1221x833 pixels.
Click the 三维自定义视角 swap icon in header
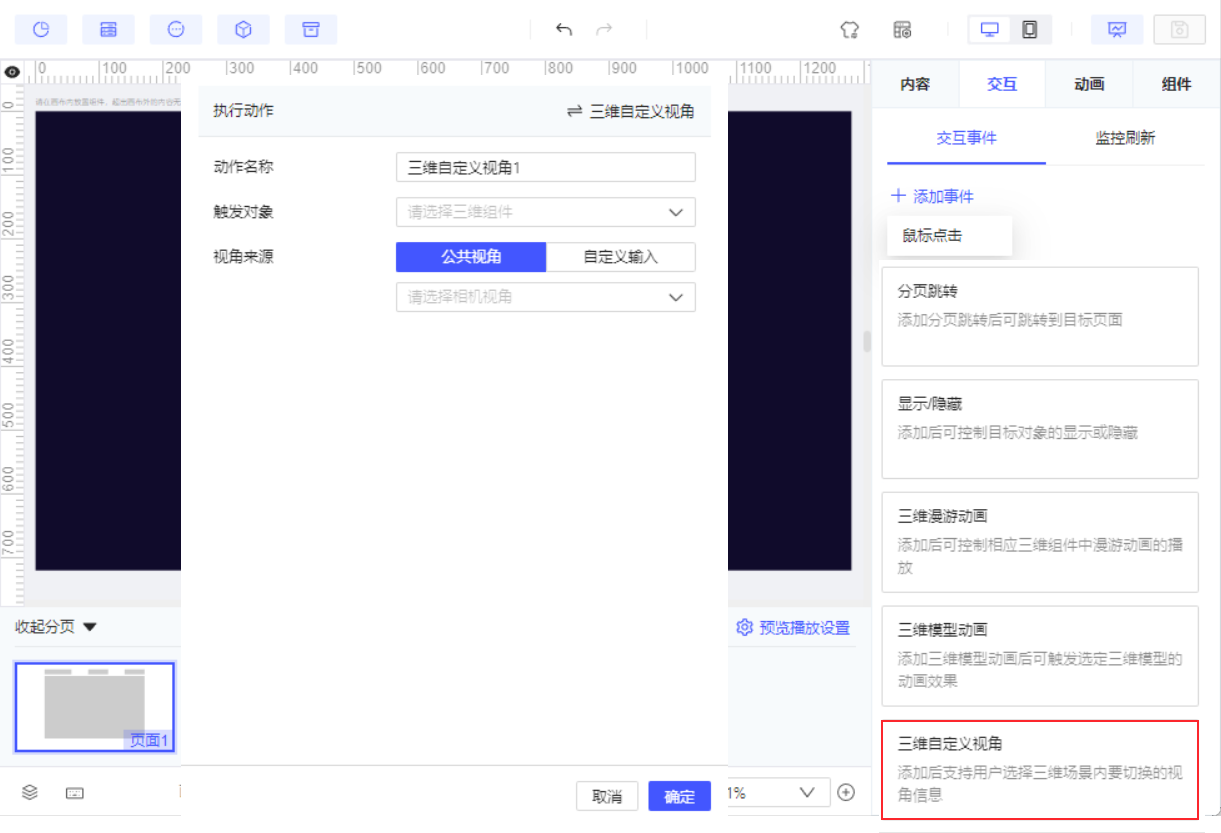pos(574,111)
